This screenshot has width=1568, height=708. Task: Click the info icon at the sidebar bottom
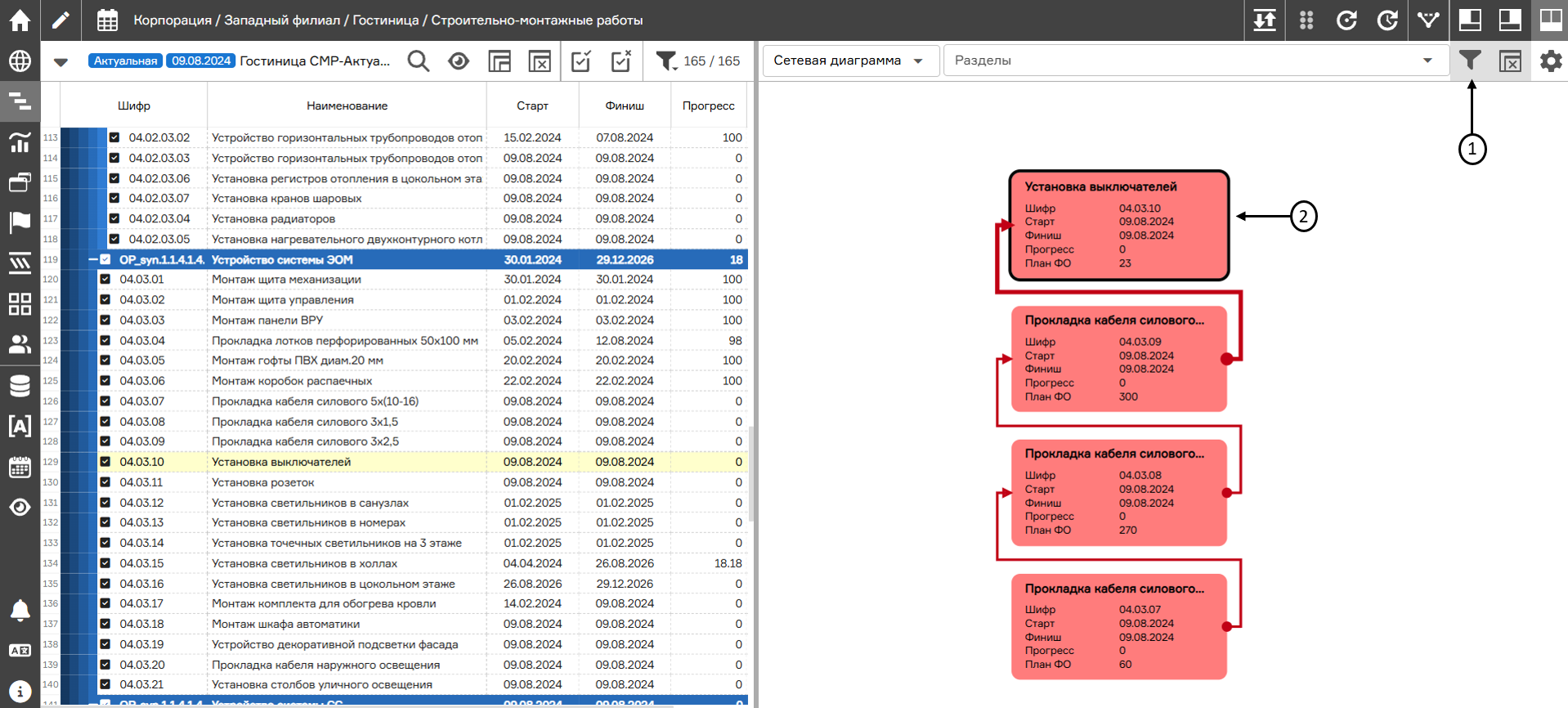pyautogui.click(x=20, y=691)
